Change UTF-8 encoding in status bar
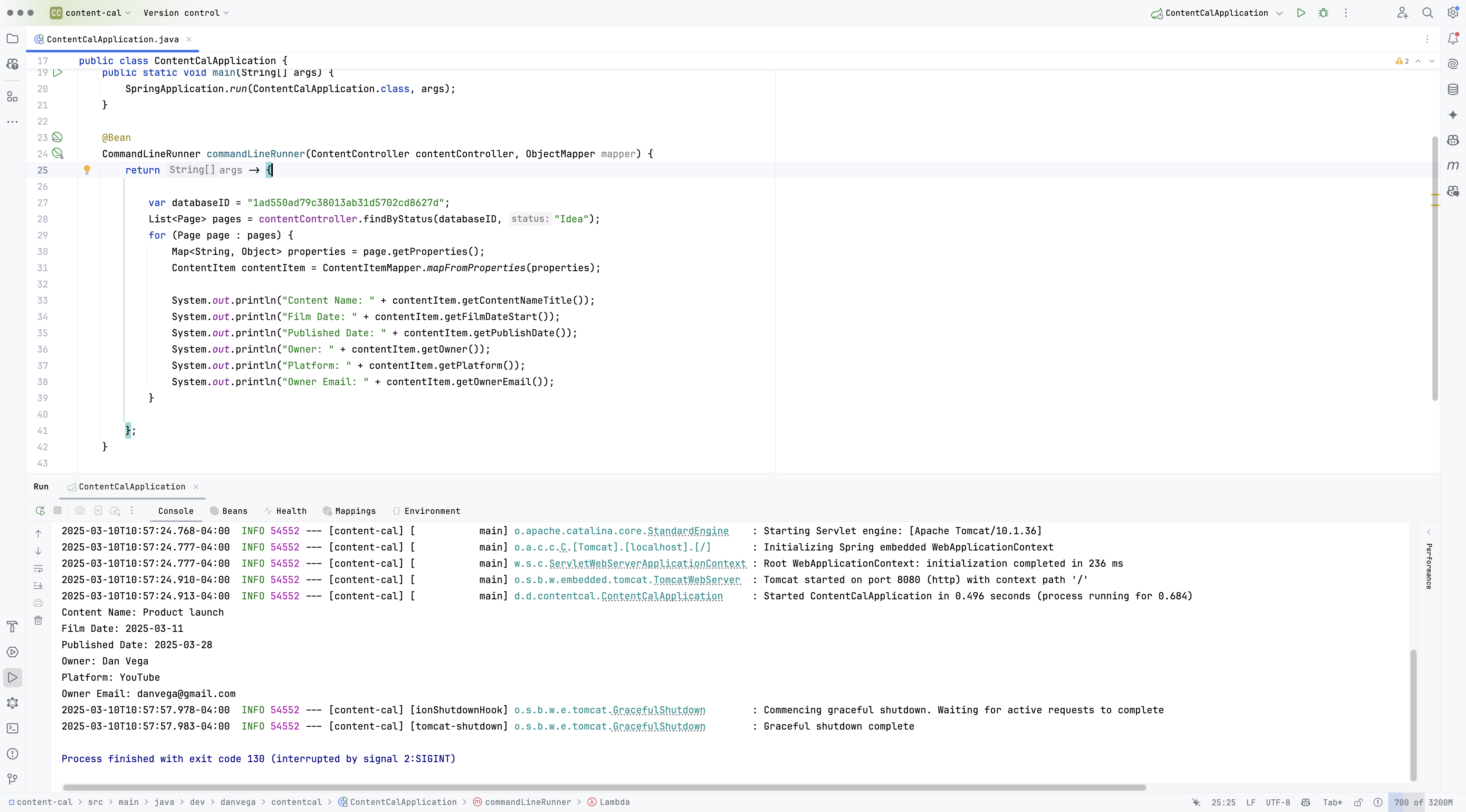 pyautogui.click(x=1278, y=802)
